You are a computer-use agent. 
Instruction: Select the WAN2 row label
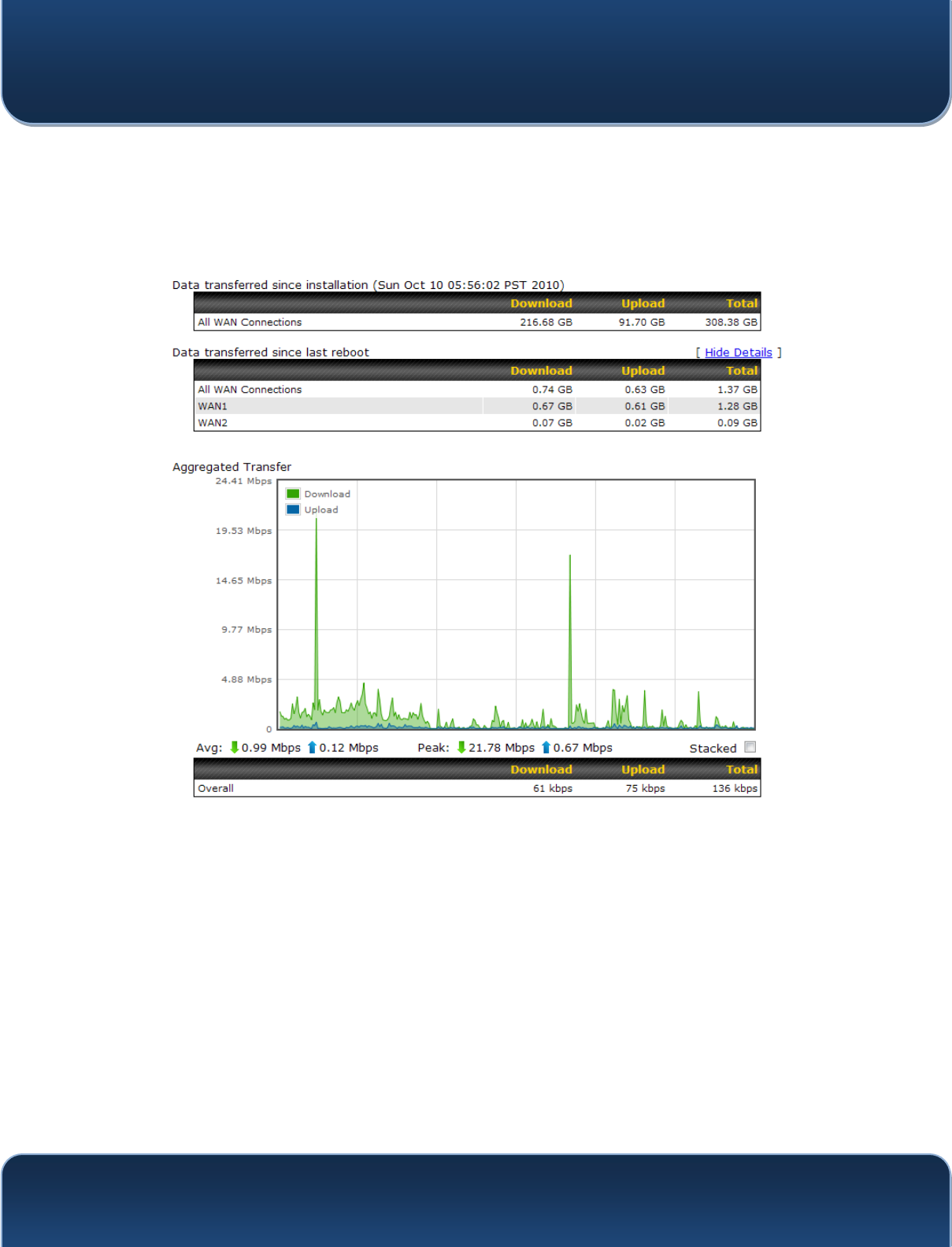(x=213, y=423)
